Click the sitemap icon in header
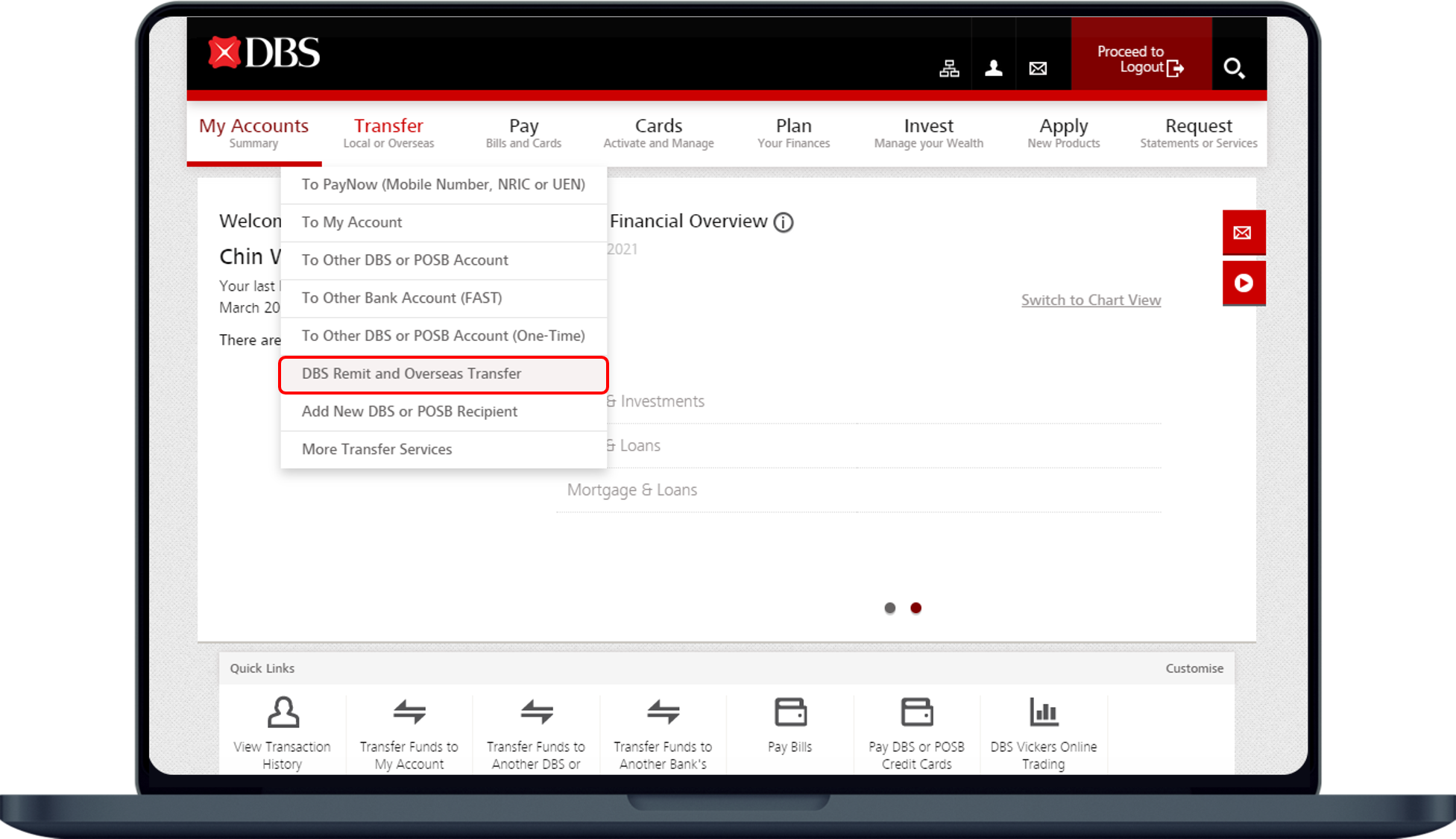 (x=949, y=69)
